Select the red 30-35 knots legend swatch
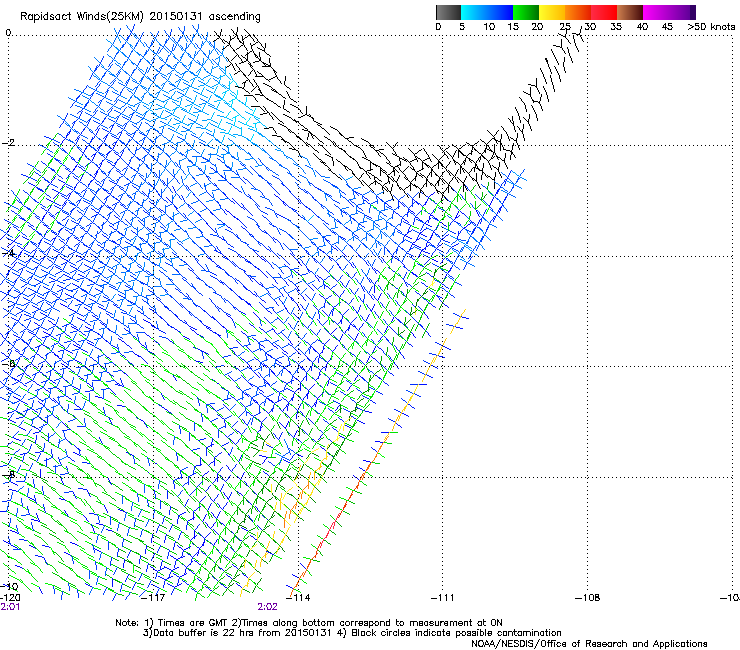Image resolution: width=740 pixels, height=650 pixels. pos(604,12)
